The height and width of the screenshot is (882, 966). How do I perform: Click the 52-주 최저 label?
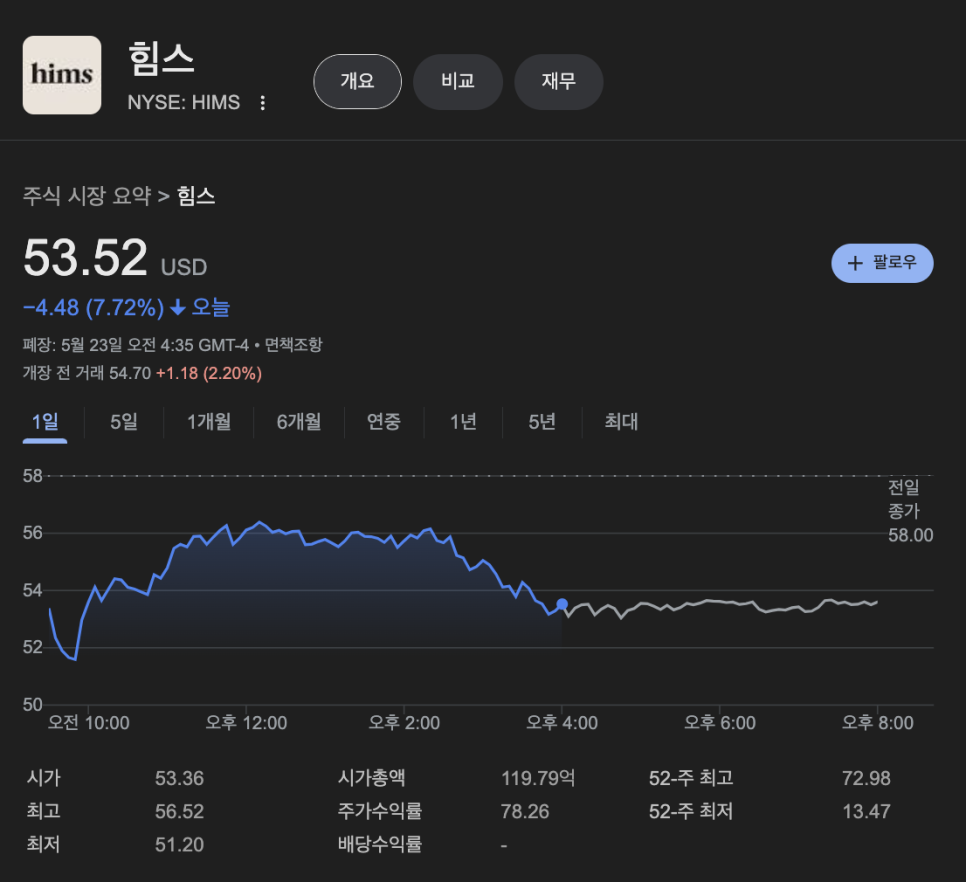click(691, 811)
